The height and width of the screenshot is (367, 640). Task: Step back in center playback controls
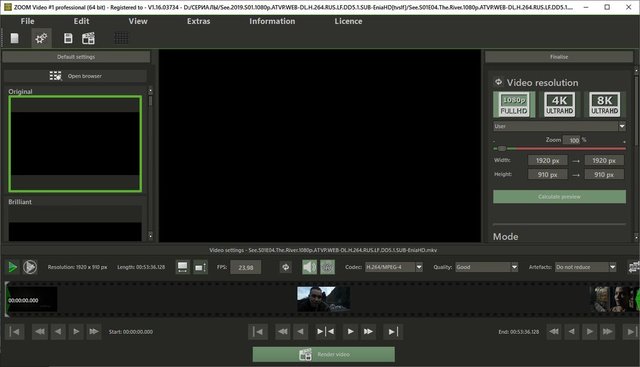[x=300, y=331]
